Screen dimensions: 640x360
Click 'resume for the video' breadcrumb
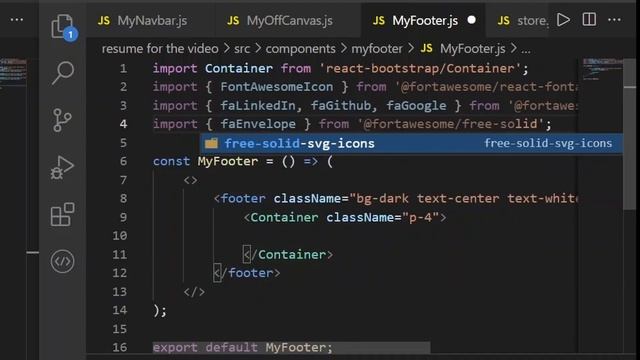pos(160,49)
